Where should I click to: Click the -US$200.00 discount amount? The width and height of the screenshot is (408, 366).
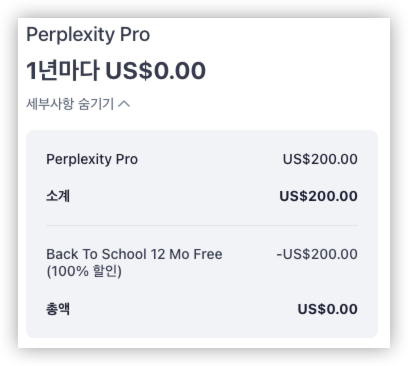[317, 254]
